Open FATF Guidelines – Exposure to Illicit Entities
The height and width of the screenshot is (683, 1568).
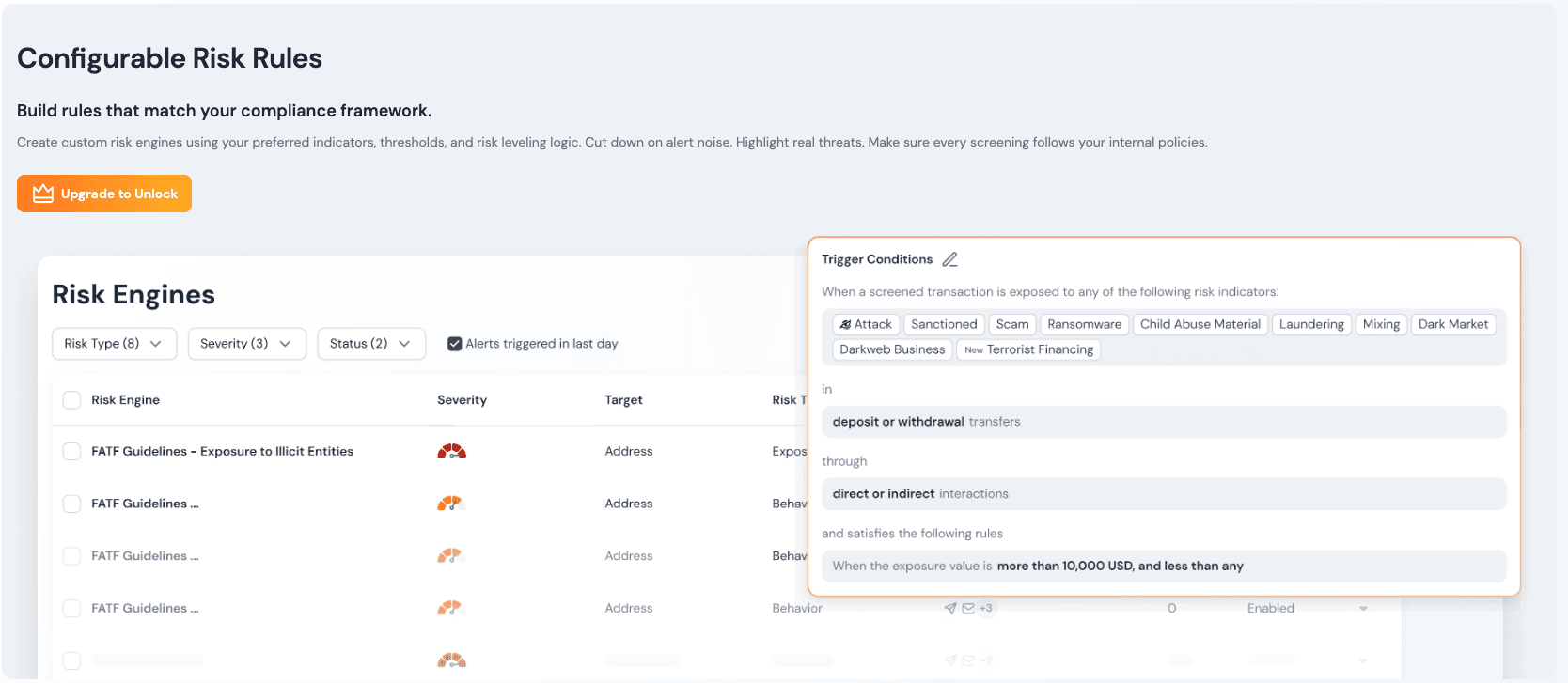222,452
